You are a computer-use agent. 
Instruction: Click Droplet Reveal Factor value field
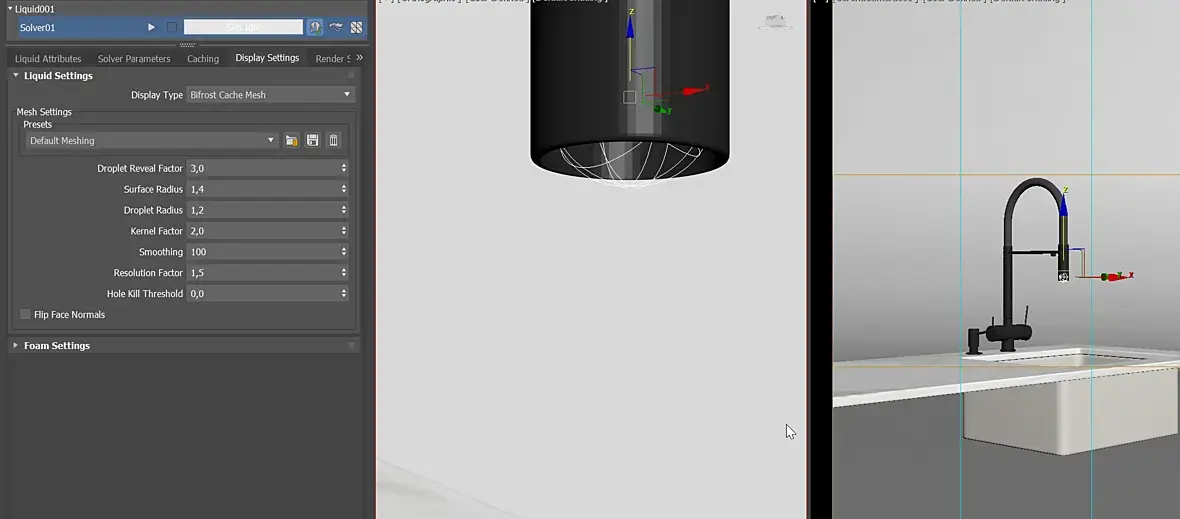[263, 168]
